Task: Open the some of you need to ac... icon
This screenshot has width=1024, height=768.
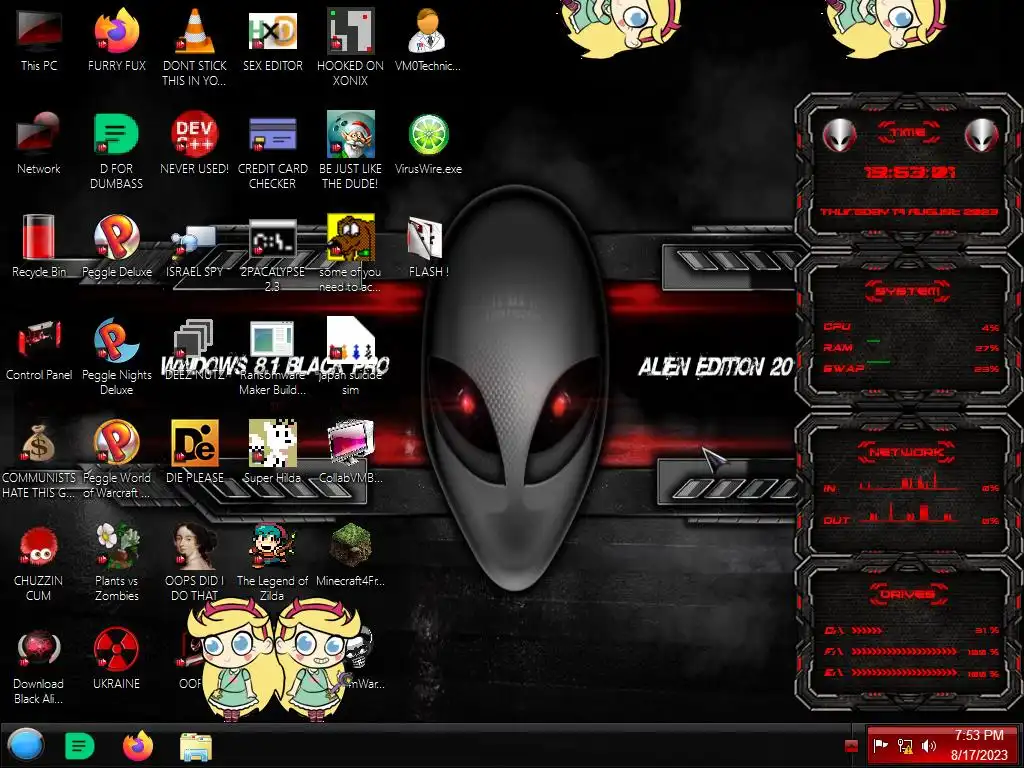Action: (x=350, y=253)
